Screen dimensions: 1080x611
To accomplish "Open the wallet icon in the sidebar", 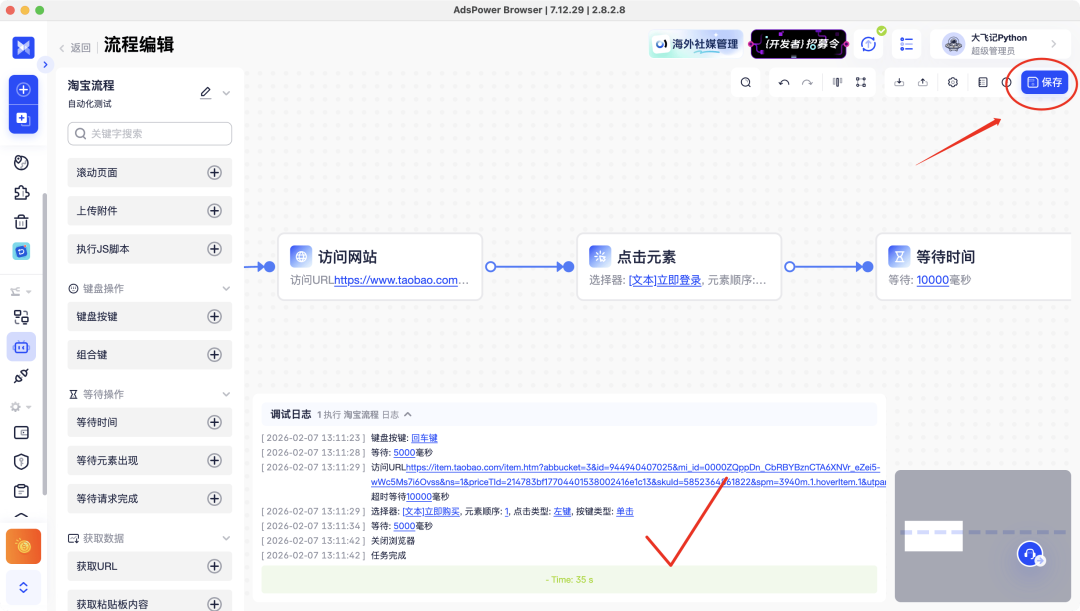I will pos(21,433).
